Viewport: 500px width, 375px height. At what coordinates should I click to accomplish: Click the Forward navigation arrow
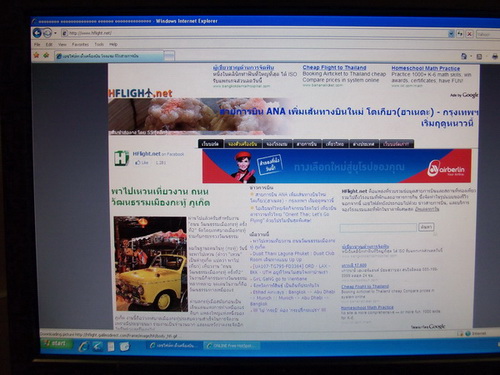click(x=48, y=33)
